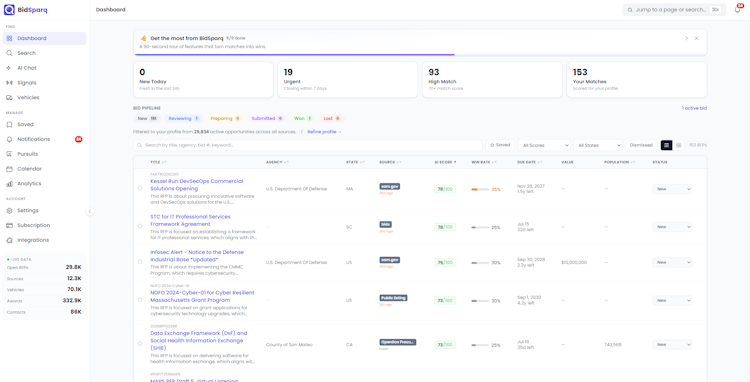Open Saved in sidebar
Image resolution: width=750 pixels, height=382 pixels.
[44, 124]
